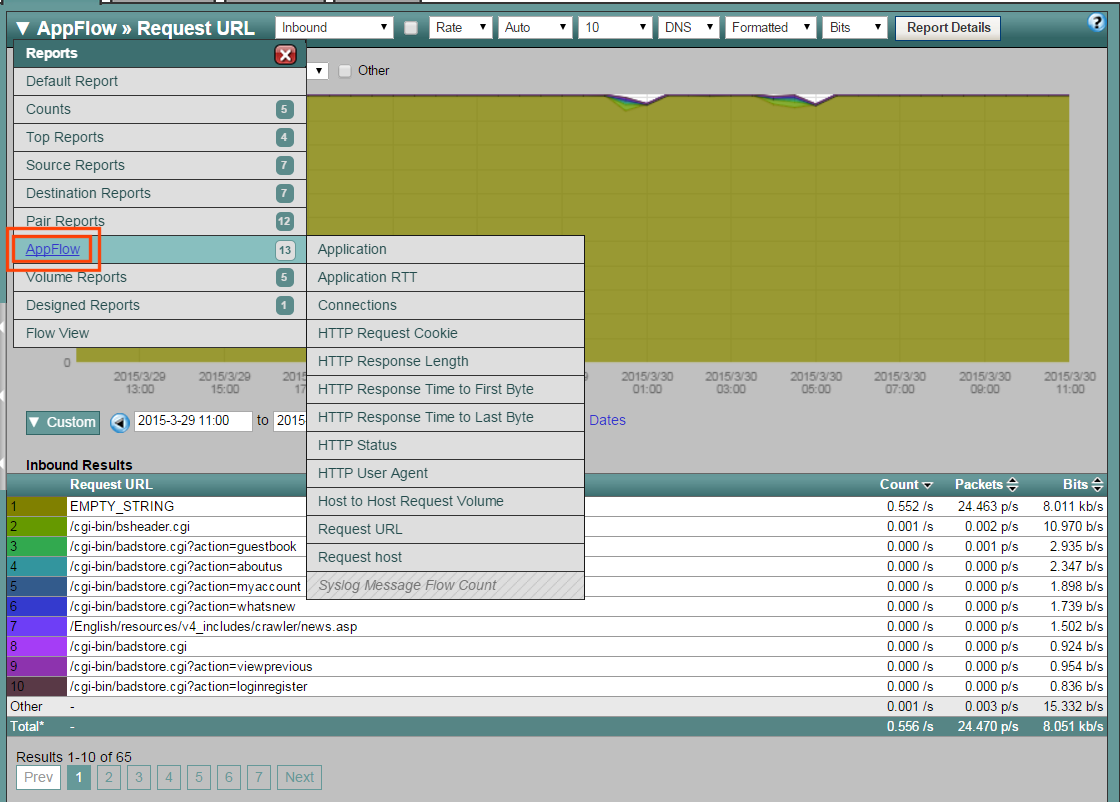Sort results by Packets column arrows
1120x802 pixels.
click(x=1012, y=485)
